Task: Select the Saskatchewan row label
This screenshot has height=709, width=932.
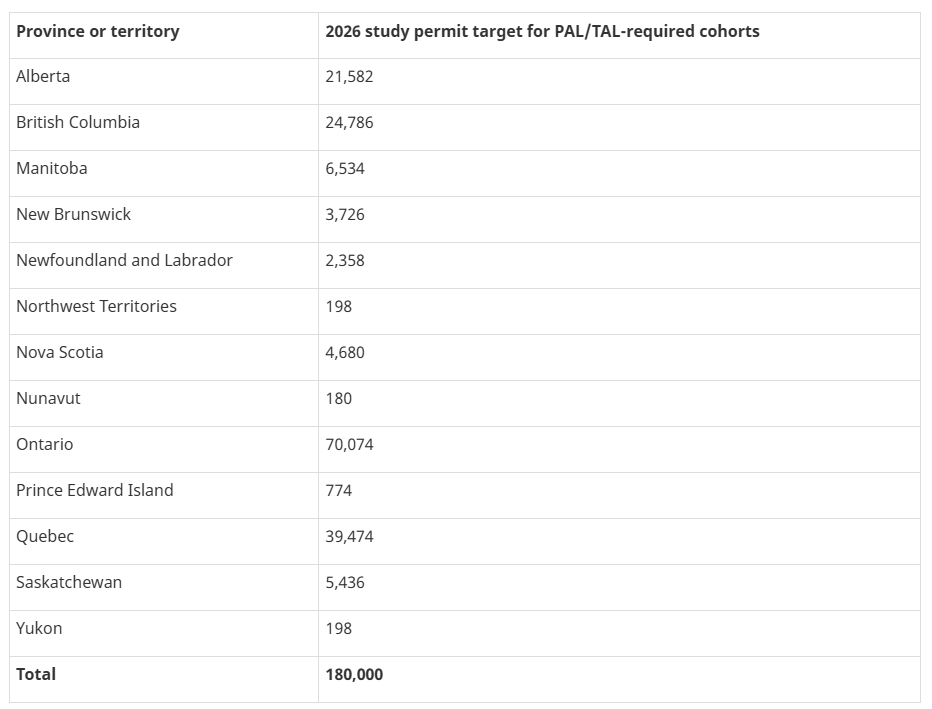Action: 69,582
